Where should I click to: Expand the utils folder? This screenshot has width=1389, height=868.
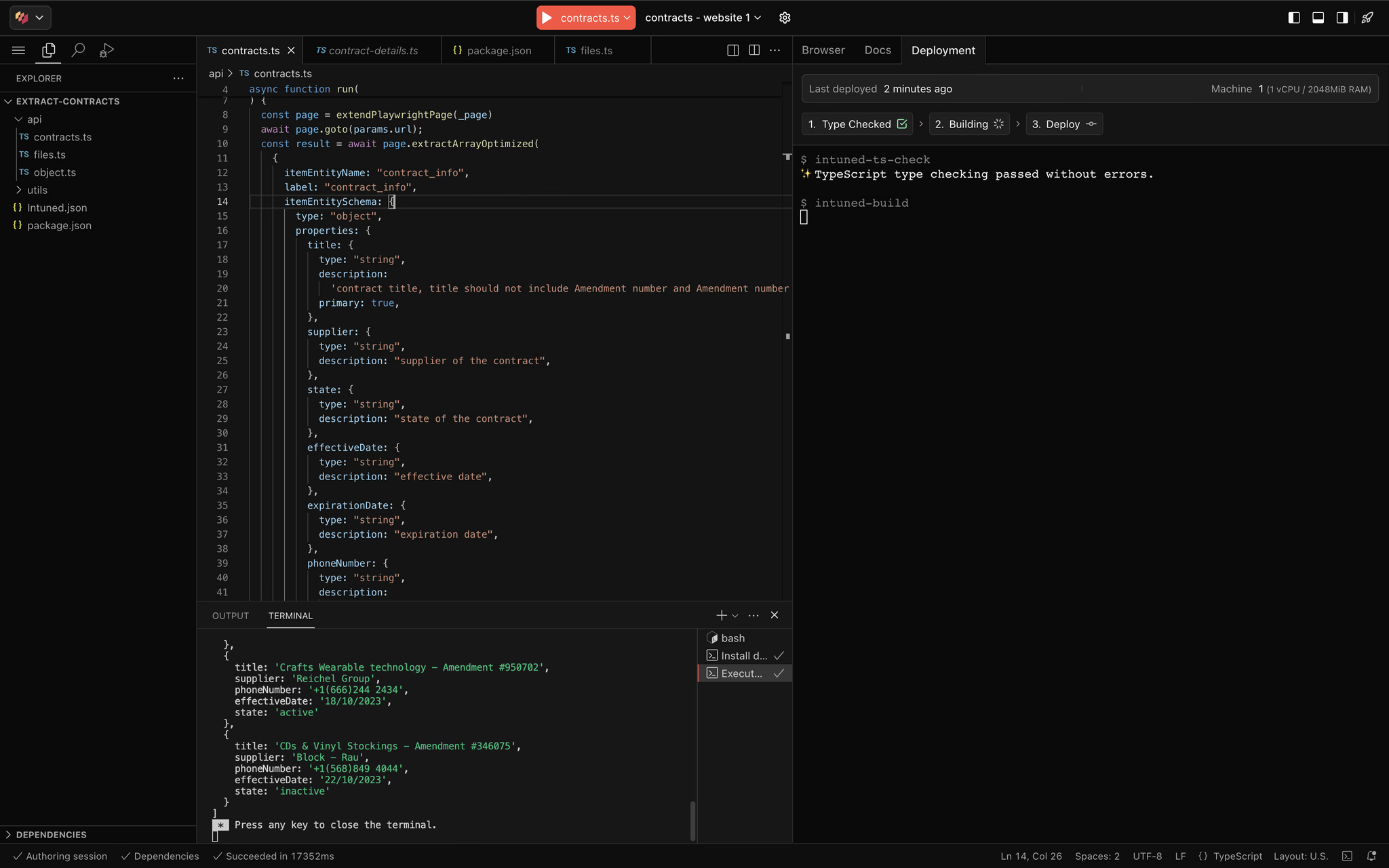click(x=37, y=190)
